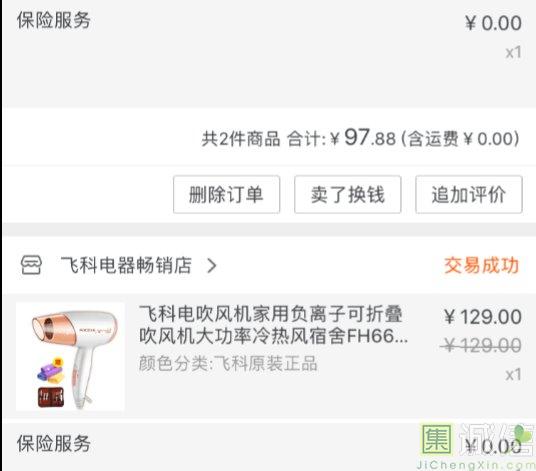Click the green 集 watermark logo
The image size is (536, 471).
pyautogui.click(x=437, y=439)
